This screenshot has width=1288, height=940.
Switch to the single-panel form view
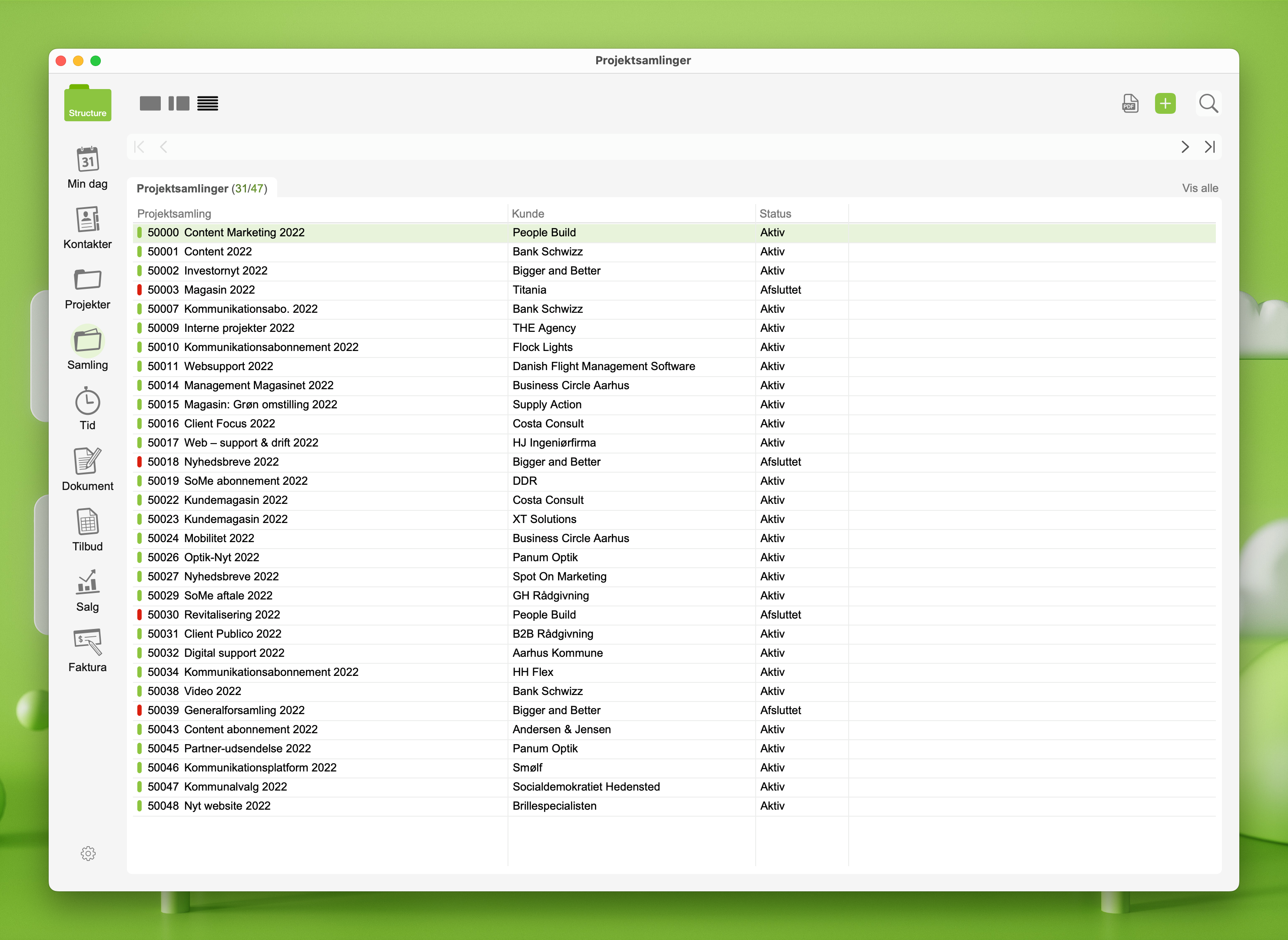point(149,103)
